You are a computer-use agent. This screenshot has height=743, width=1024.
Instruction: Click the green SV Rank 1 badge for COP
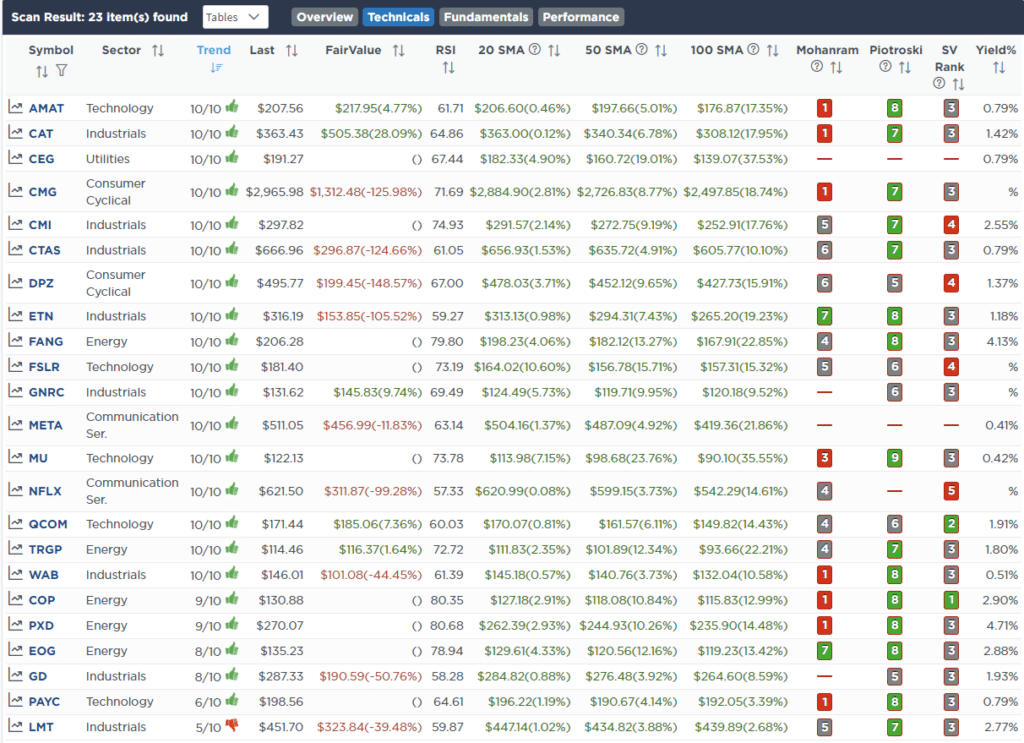[x=951, y=600]
